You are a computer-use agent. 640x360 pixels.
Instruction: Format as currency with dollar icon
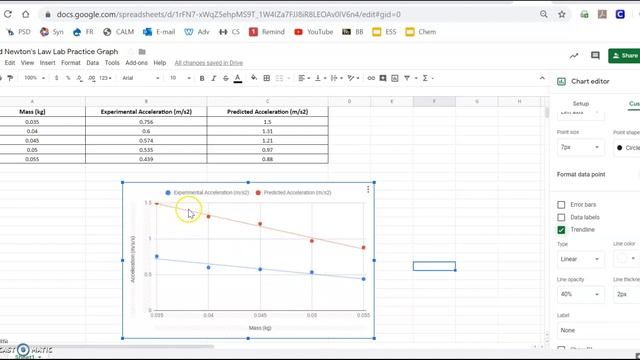pos(56,78)
